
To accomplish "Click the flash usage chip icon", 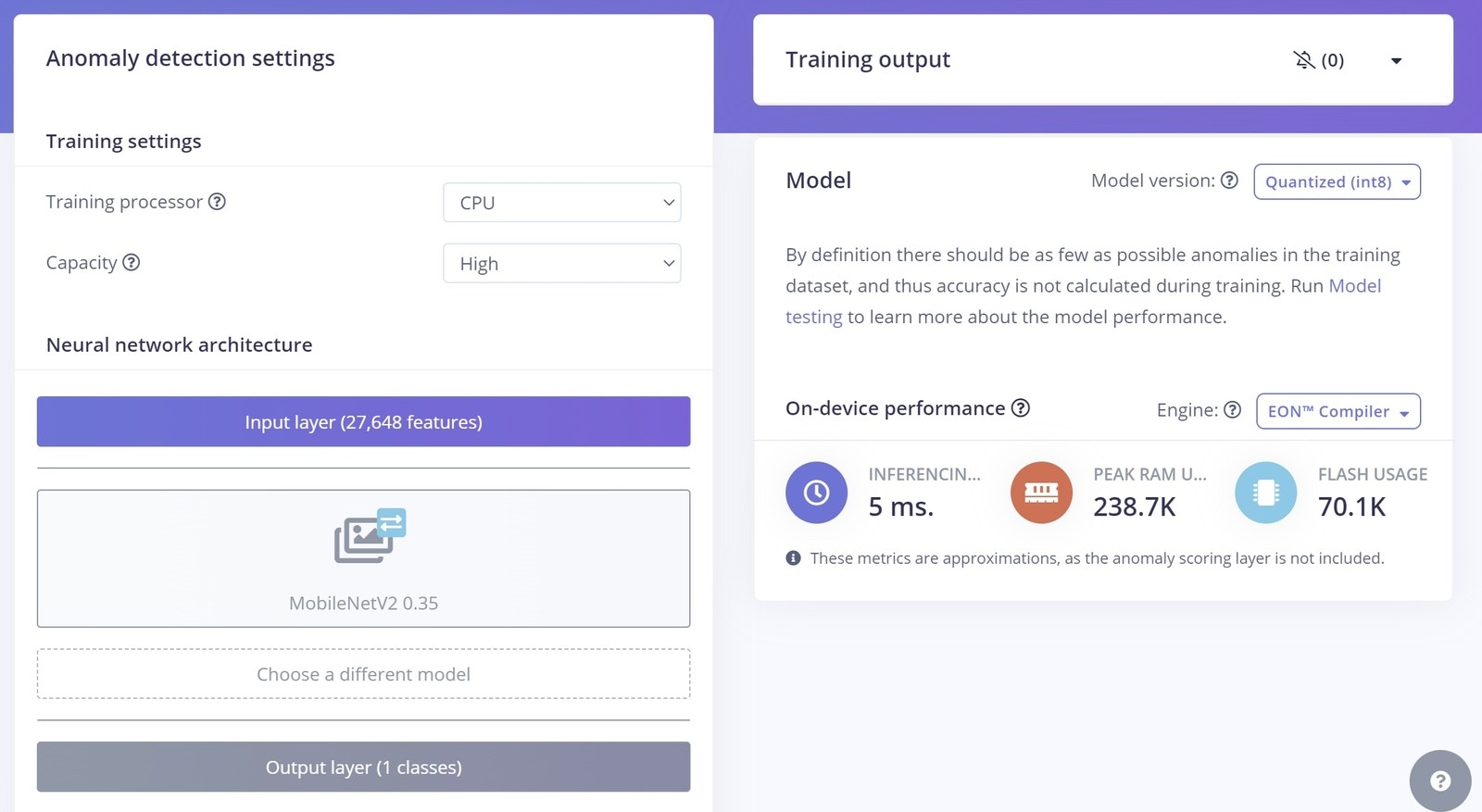I will 1266,493.
